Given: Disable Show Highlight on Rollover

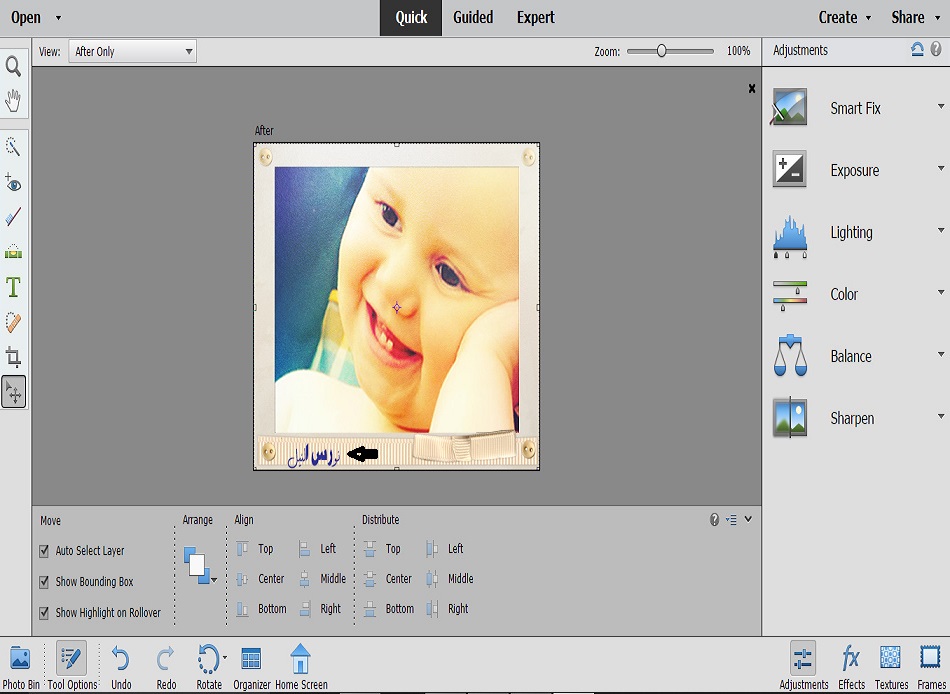Looking at the screenshot, I should click(x=44, y=613).
